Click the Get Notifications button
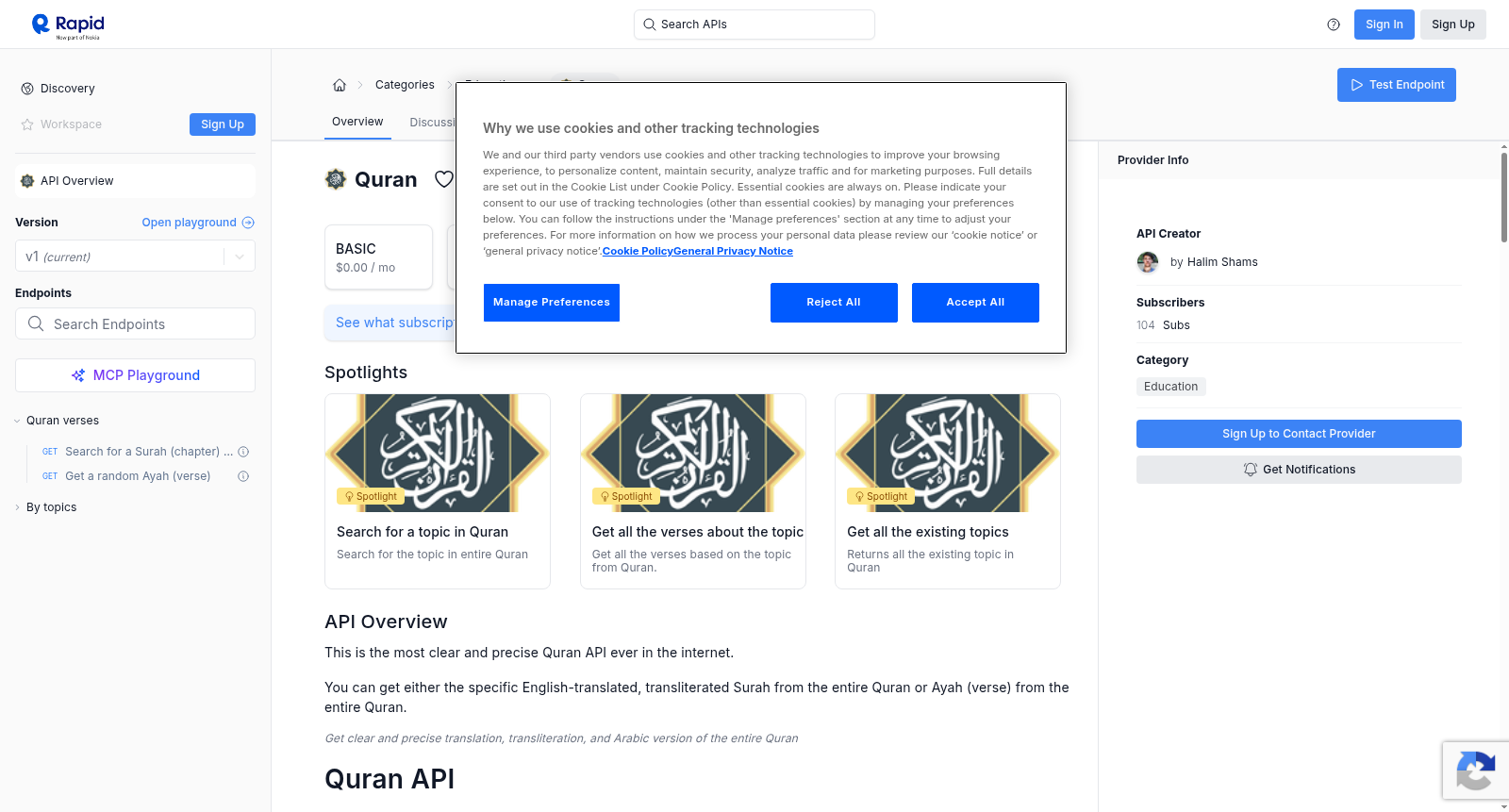This screenshot has height=812, width=1509. point(1299,470)
